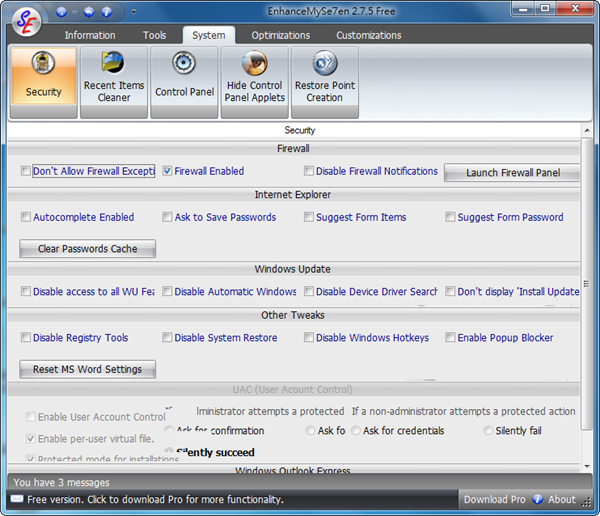Screen dimensions: 600x516
Task: Toggle Enable per-user virtual file checkbox
Action: click(x=31, y=439)
